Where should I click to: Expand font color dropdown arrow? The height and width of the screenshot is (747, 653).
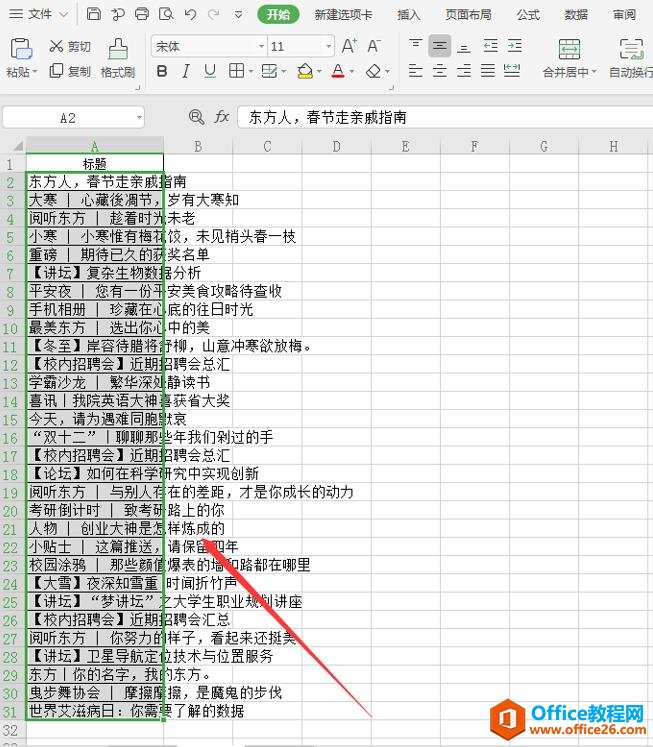click(x=352, y=72)
